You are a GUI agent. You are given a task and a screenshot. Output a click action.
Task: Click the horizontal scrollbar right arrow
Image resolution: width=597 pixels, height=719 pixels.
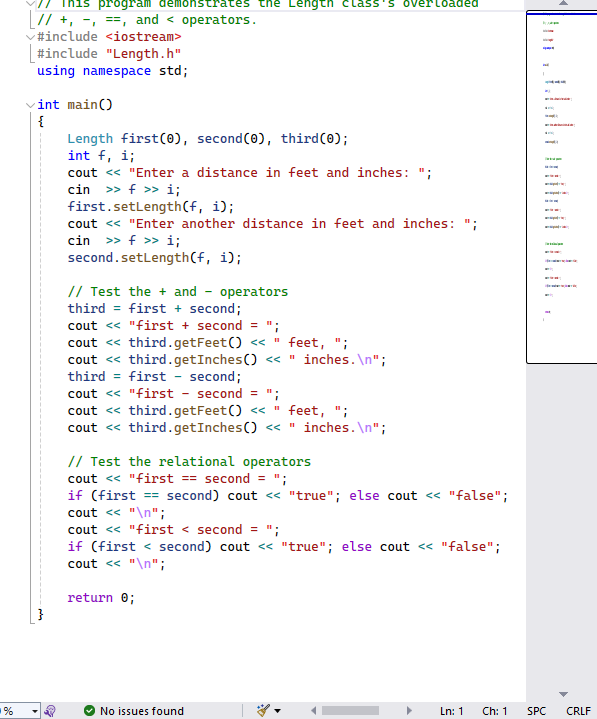click(x=409, y=711)
